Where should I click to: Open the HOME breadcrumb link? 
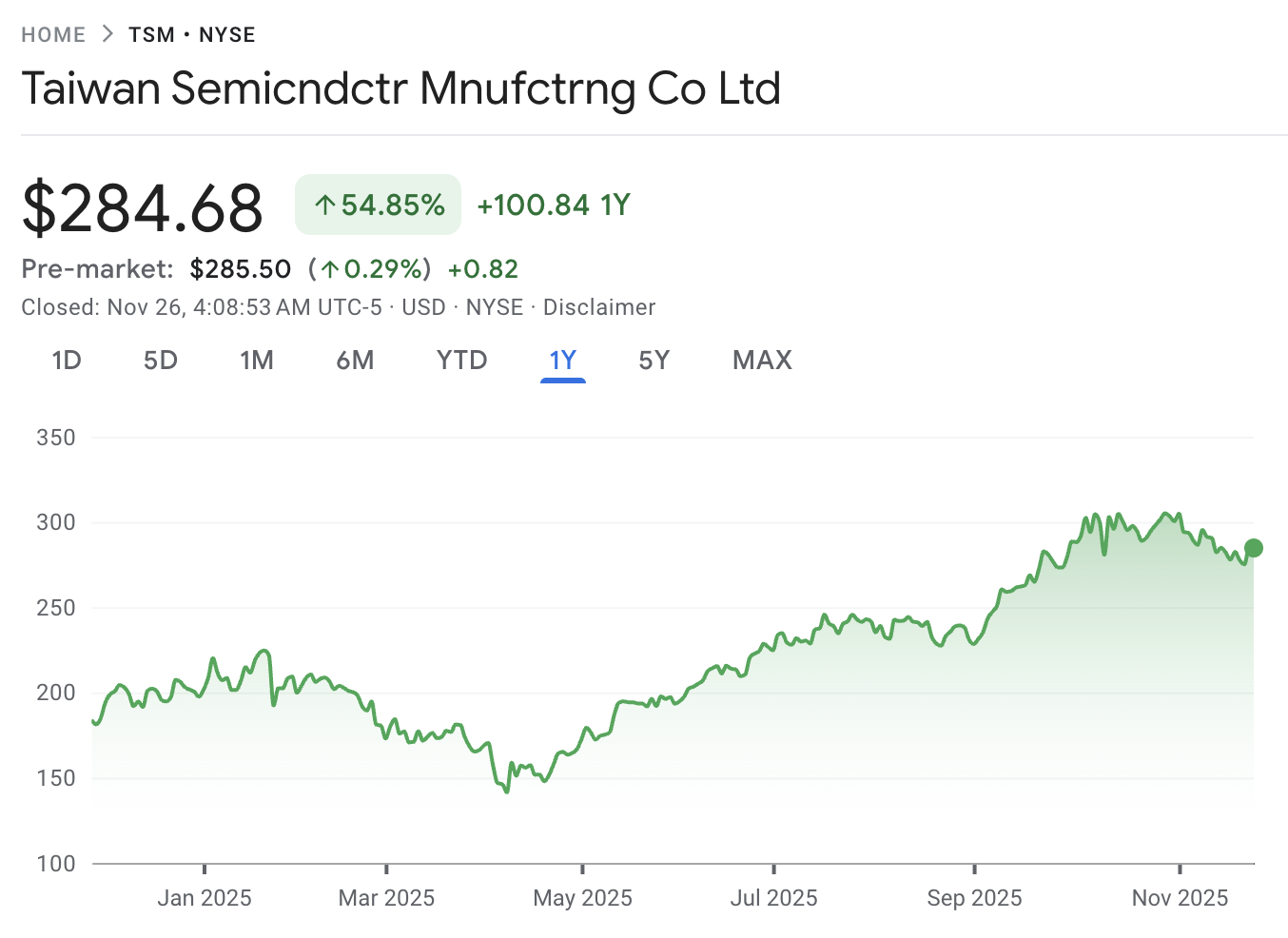pyautogui.click(x=53, y=33)
